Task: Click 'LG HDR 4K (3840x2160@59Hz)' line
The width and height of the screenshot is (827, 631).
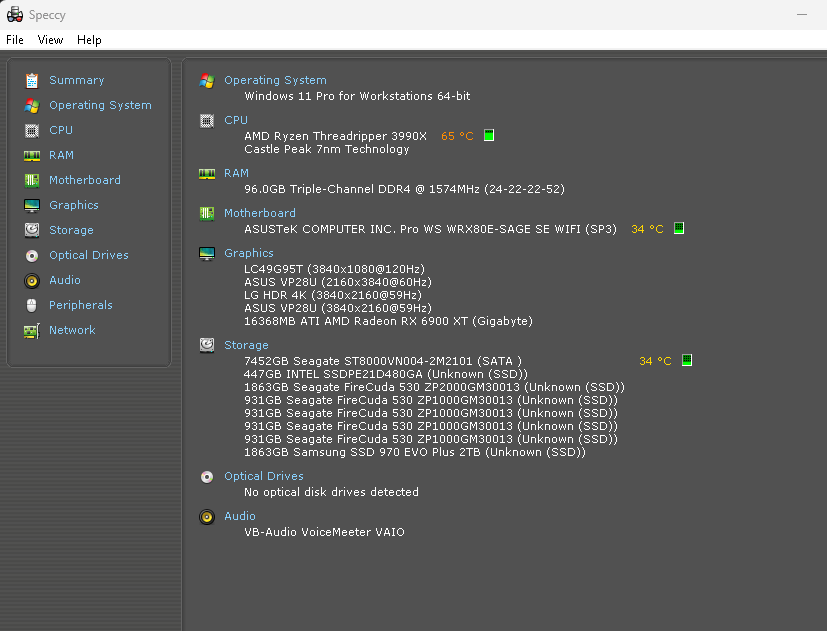Action: click(x=333, y=295)
